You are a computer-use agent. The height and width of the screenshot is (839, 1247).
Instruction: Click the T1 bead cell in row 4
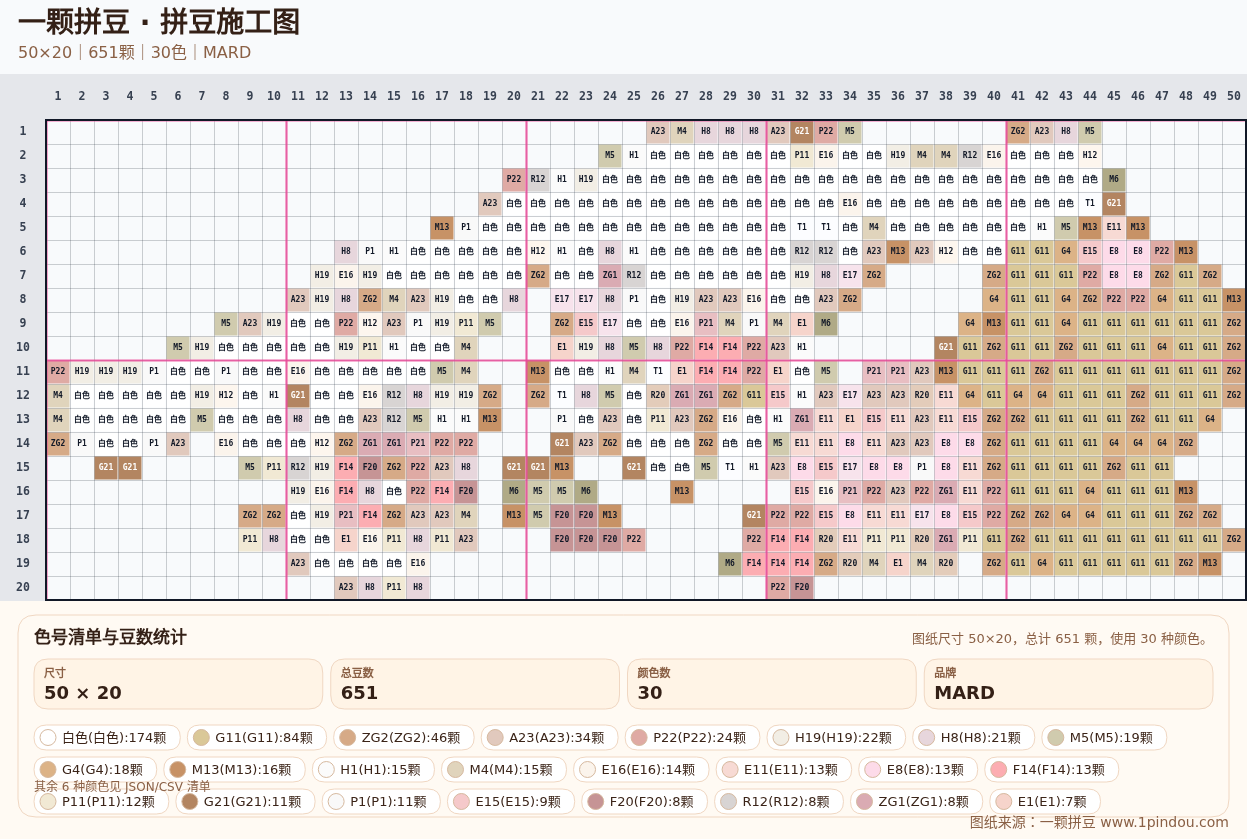click(1090, 203)
